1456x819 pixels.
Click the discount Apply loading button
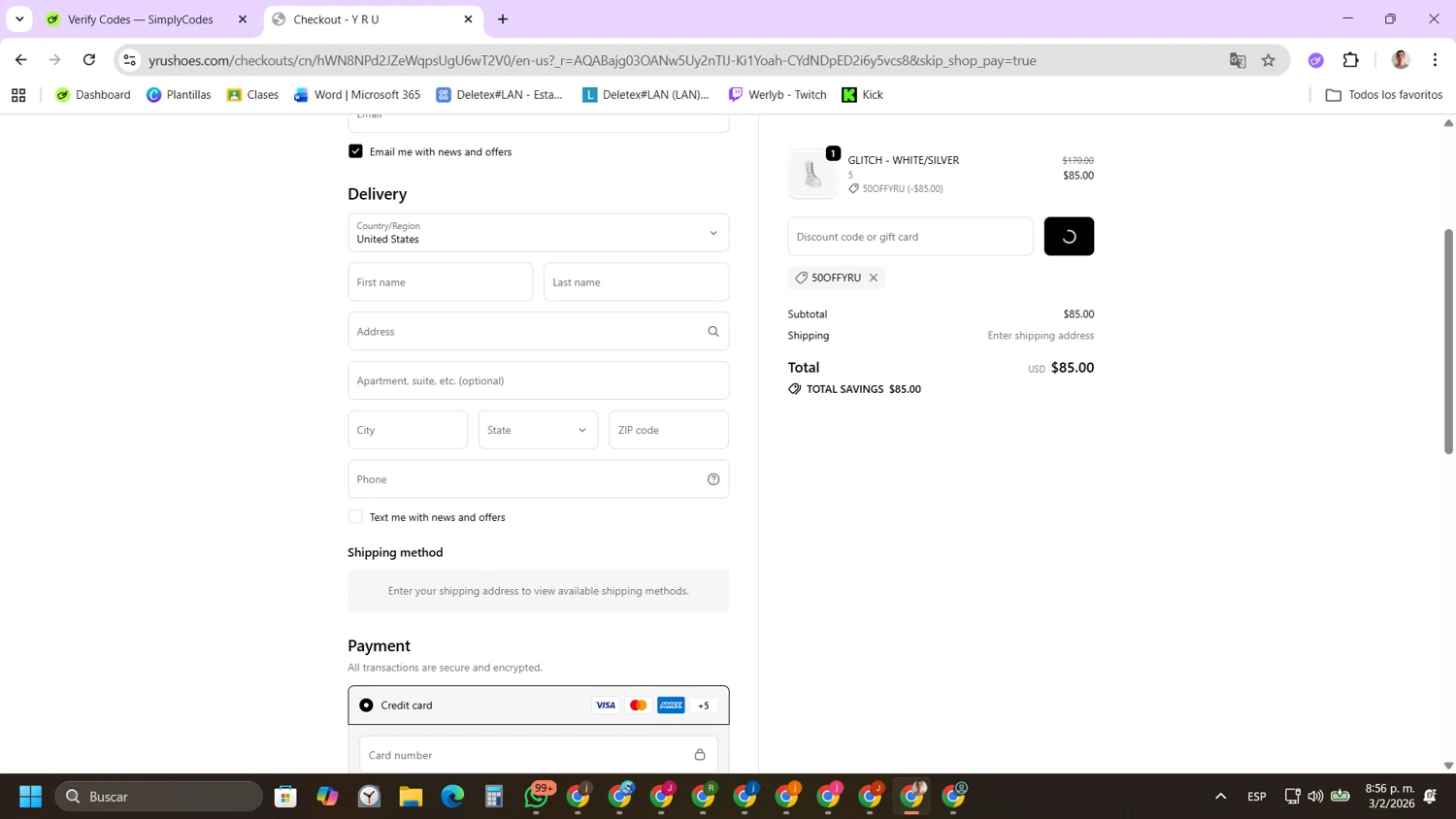pyautogui.click(x=1069, y=237)
